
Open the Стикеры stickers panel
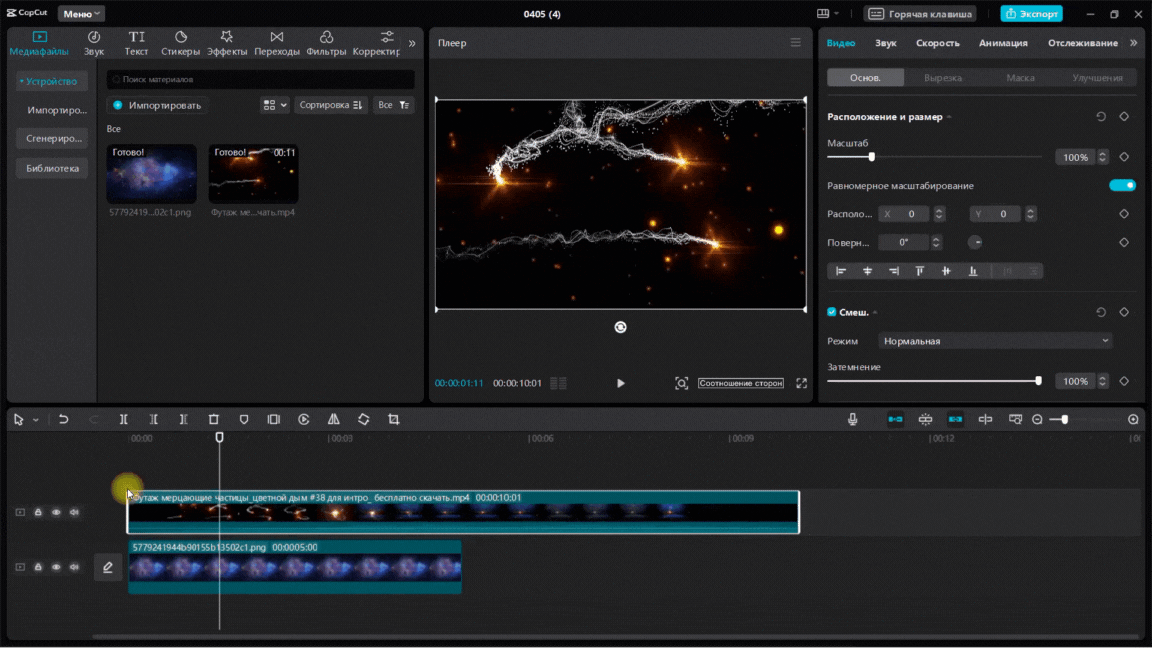click(x=180, y=43)
